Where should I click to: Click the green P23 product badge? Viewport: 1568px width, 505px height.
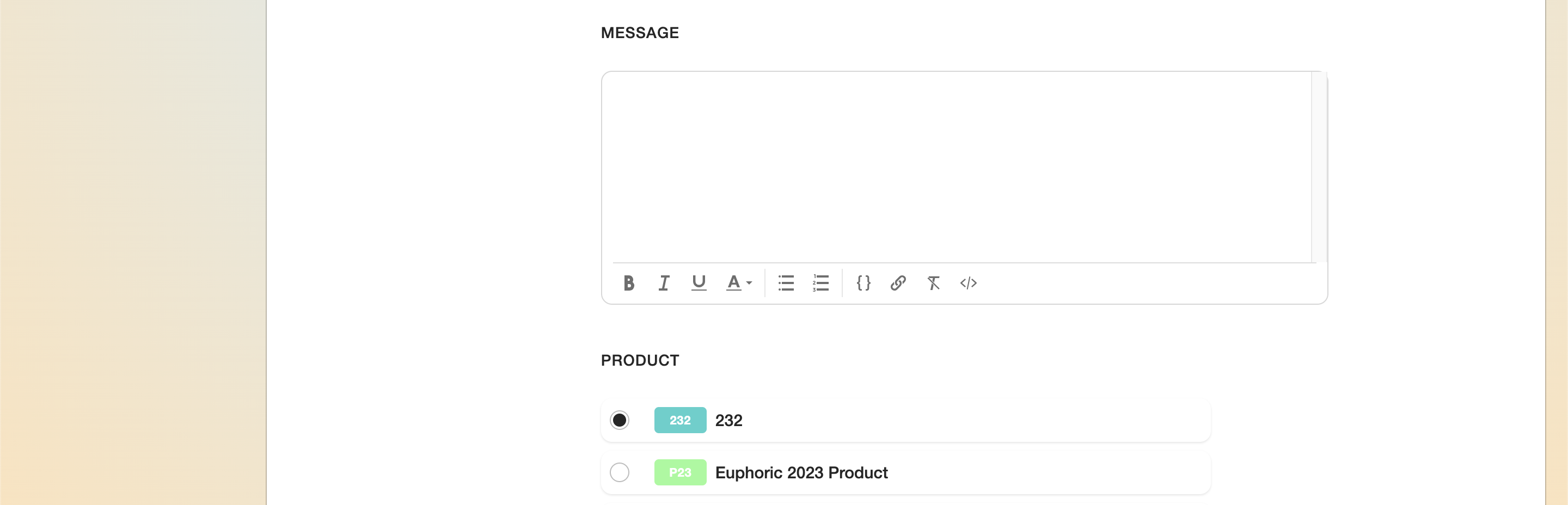click(680, 472)
